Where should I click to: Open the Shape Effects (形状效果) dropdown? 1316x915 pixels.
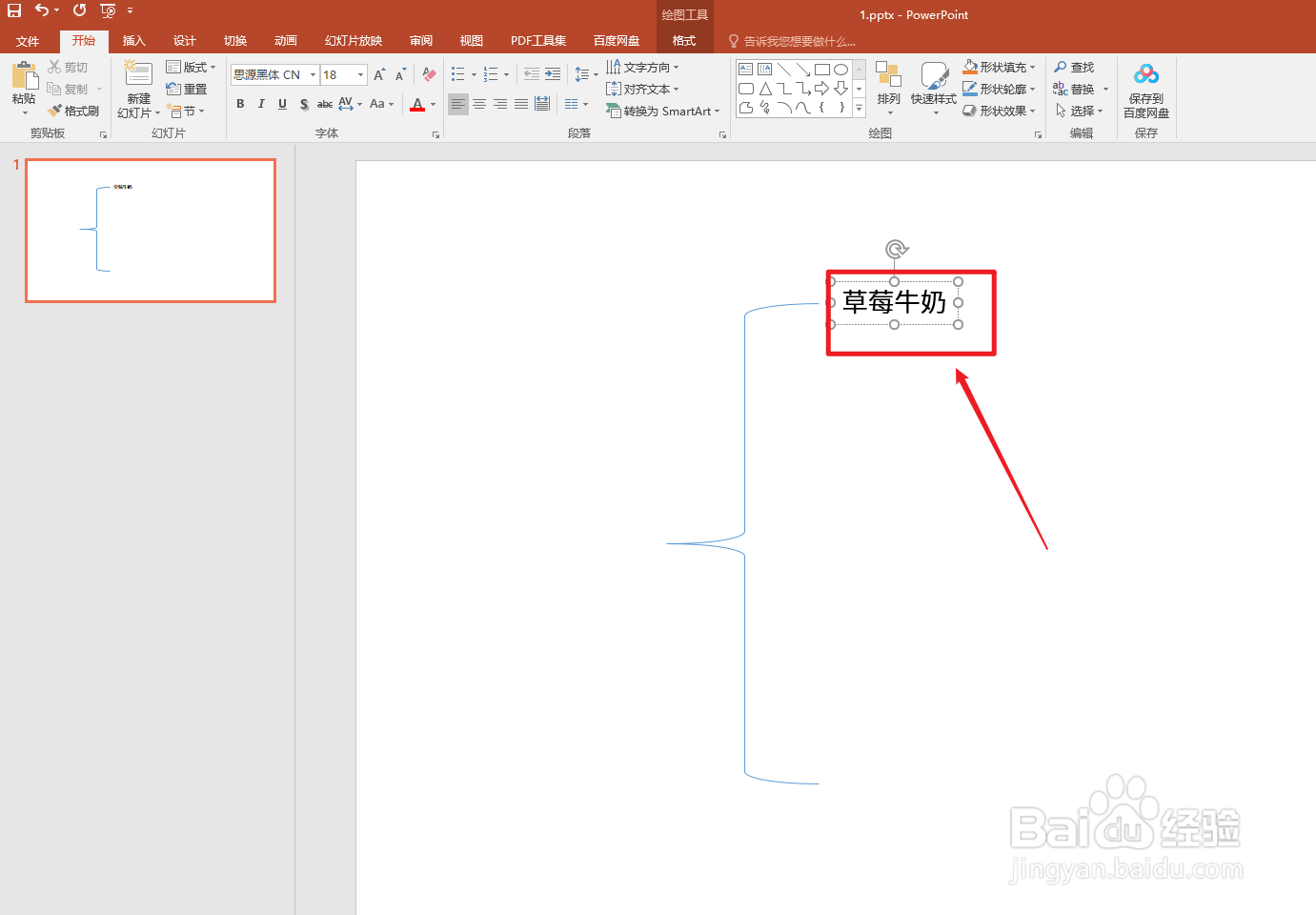pos(999,111)
